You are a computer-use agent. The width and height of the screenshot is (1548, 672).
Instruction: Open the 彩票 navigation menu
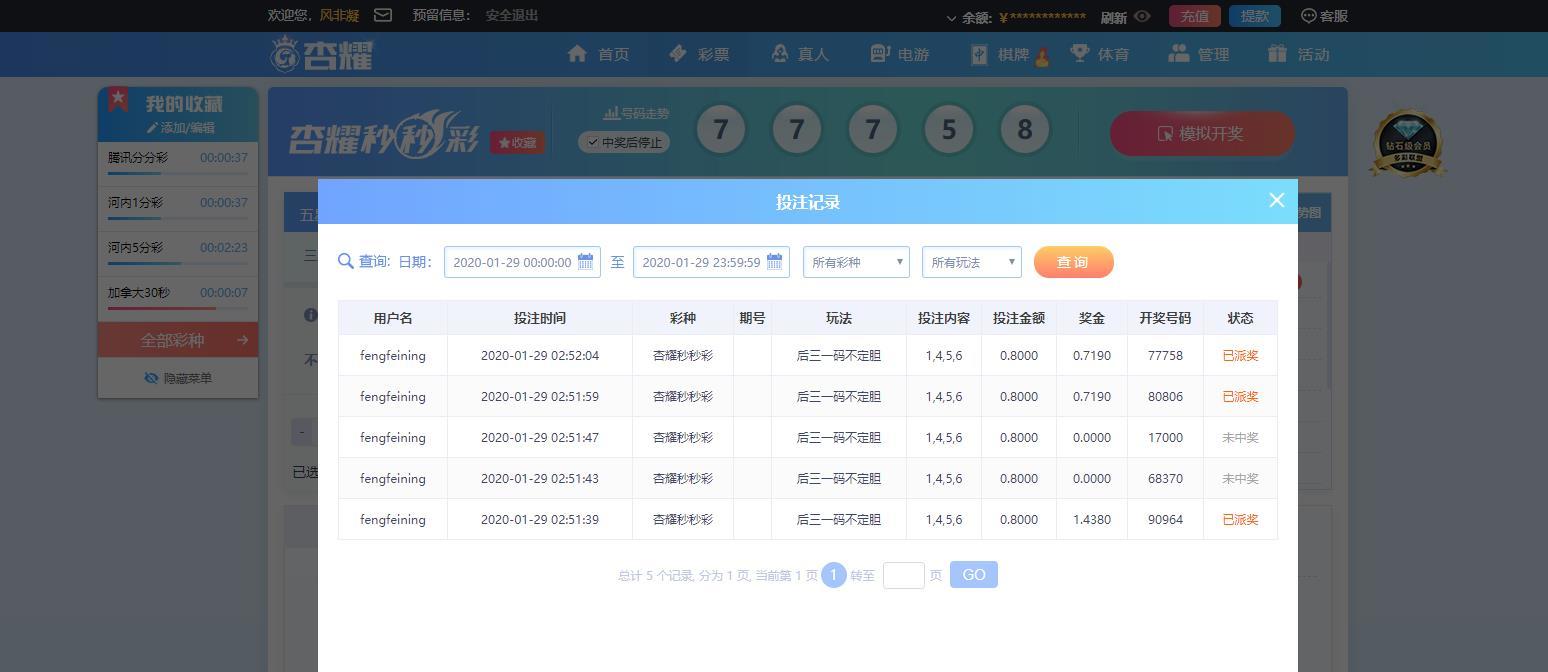pyautogui.click(x=699, y=54)
